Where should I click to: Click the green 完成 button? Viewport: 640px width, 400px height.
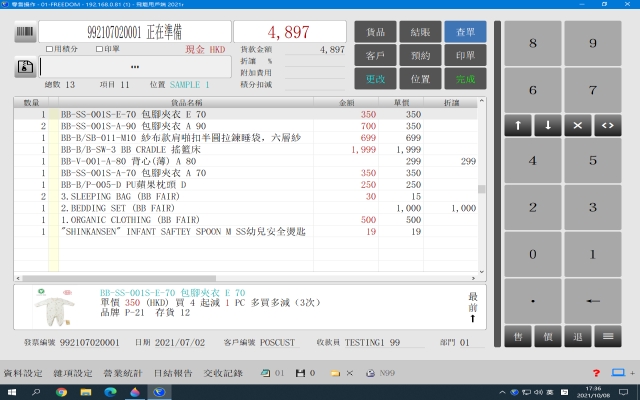(x=465, y=78)
